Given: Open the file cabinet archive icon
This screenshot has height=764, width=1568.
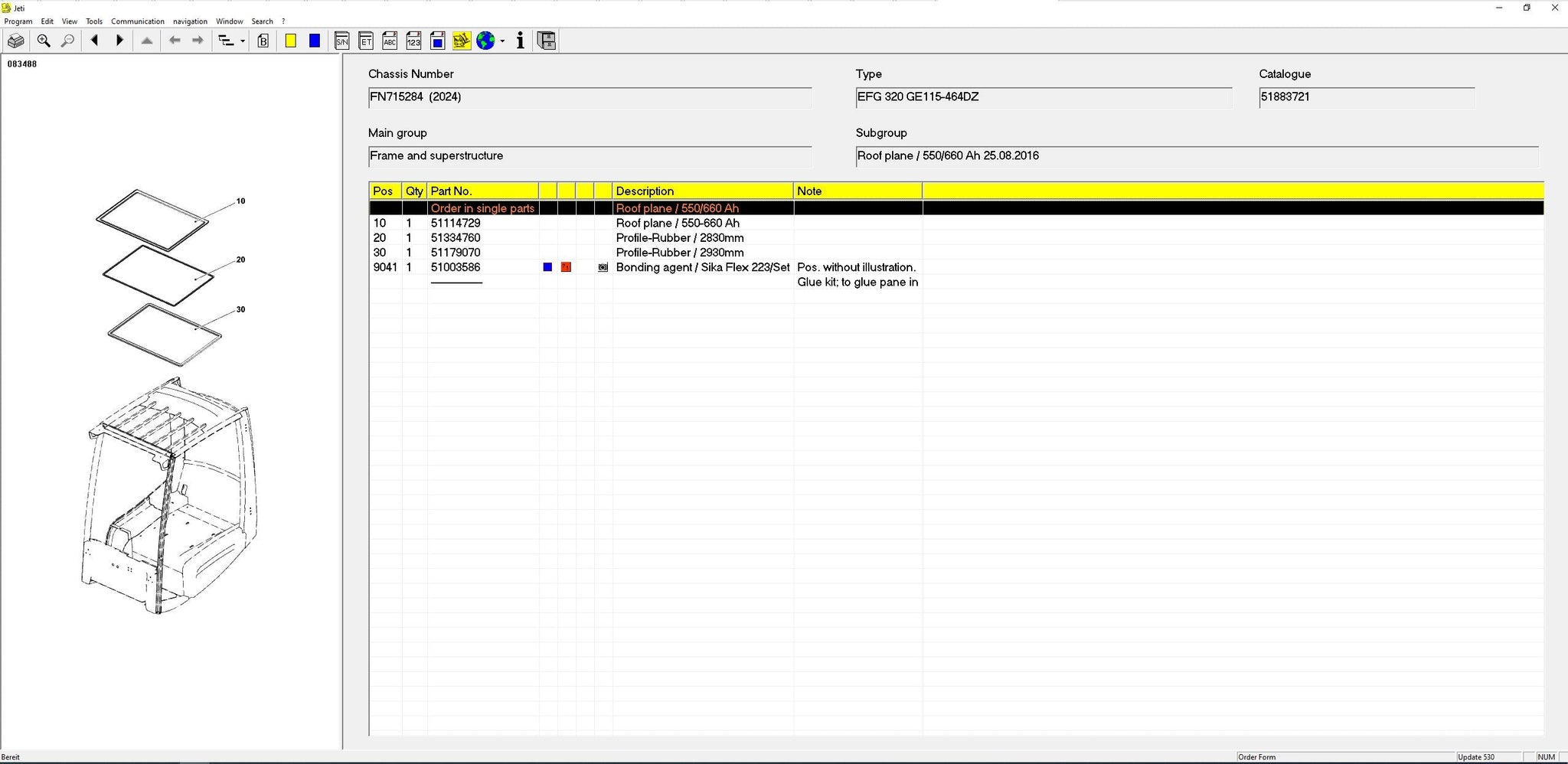Looking at the screenshot, I should 546,41.
